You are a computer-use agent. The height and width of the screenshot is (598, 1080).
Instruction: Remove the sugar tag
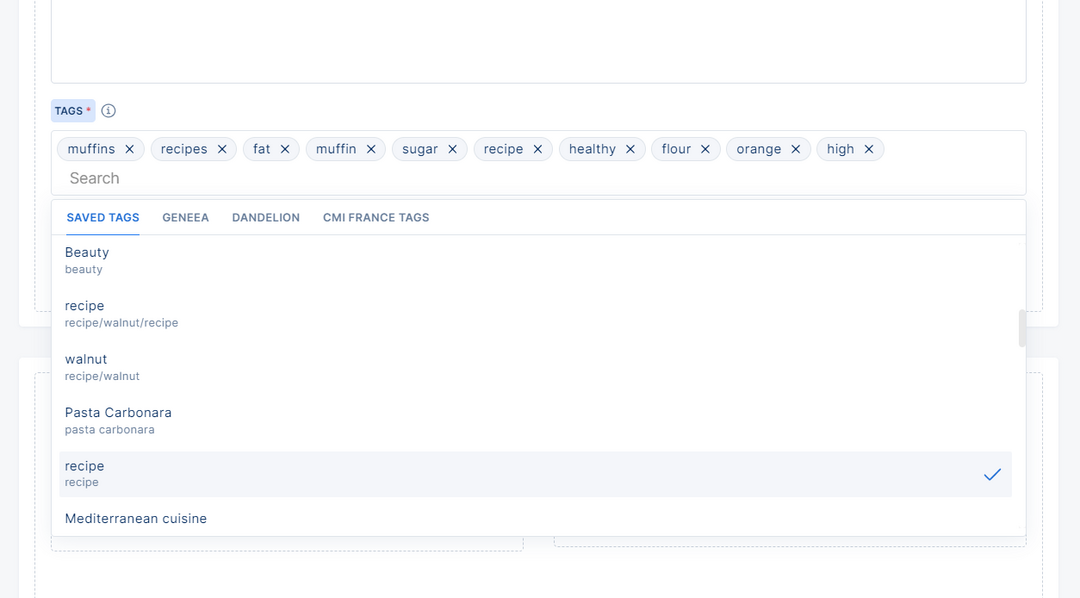453,149
